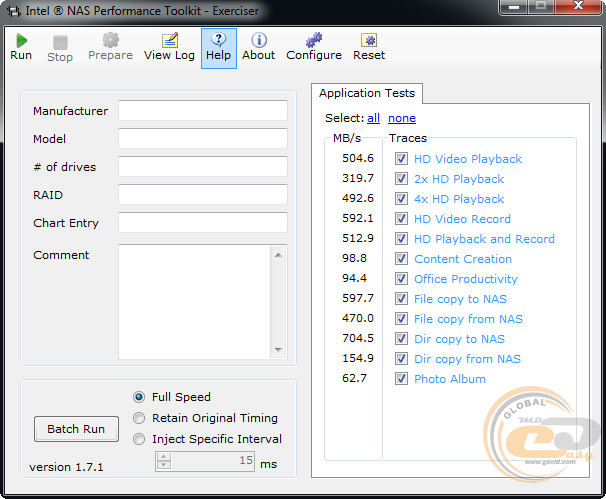Focus the RAID input field
The image size is (606, 499).
pos(203,194)
